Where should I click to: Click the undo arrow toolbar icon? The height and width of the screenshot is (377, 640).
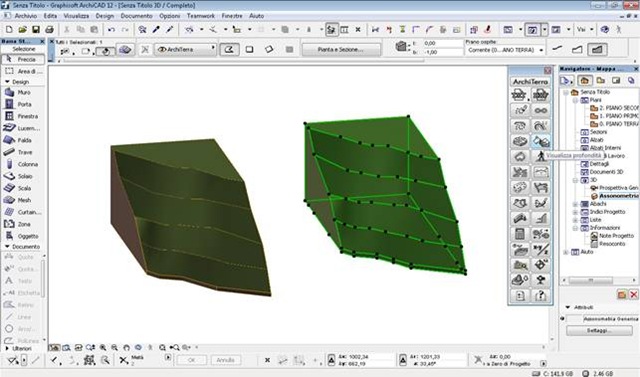click(111, 29)
